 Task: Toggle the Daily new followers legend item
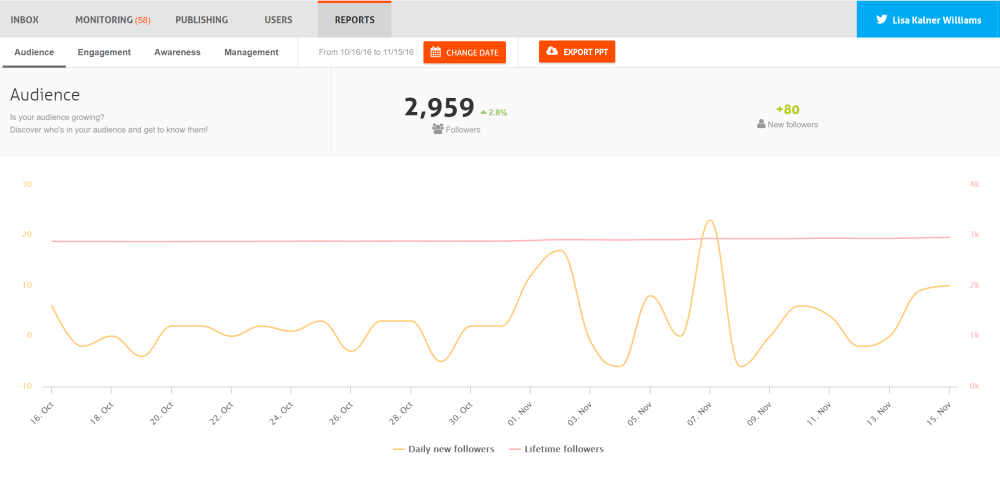[x=443, y=449]
